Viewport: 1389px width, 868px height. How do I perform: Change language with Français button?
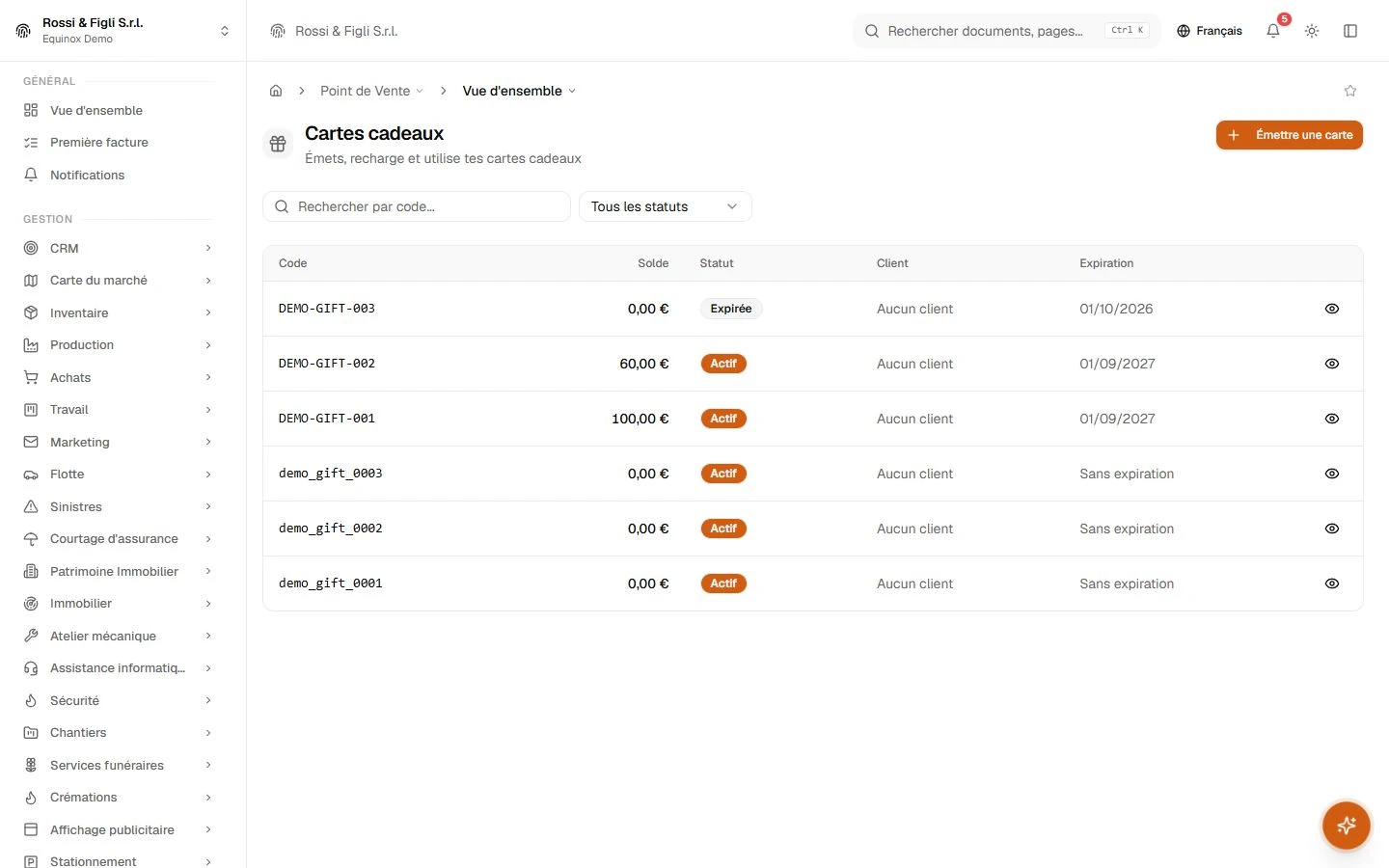click(x=1210, y=31)
